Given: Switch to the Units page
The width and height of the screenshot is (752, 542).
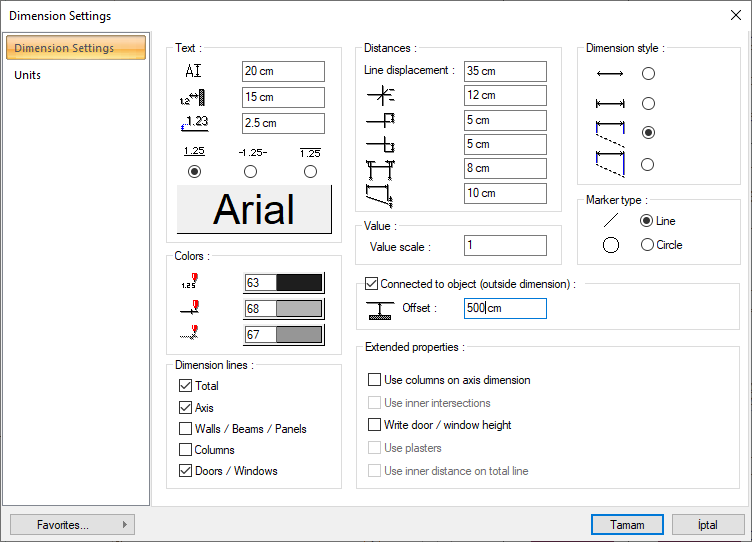Looking at the screenshot, I should tap(28, 75).
